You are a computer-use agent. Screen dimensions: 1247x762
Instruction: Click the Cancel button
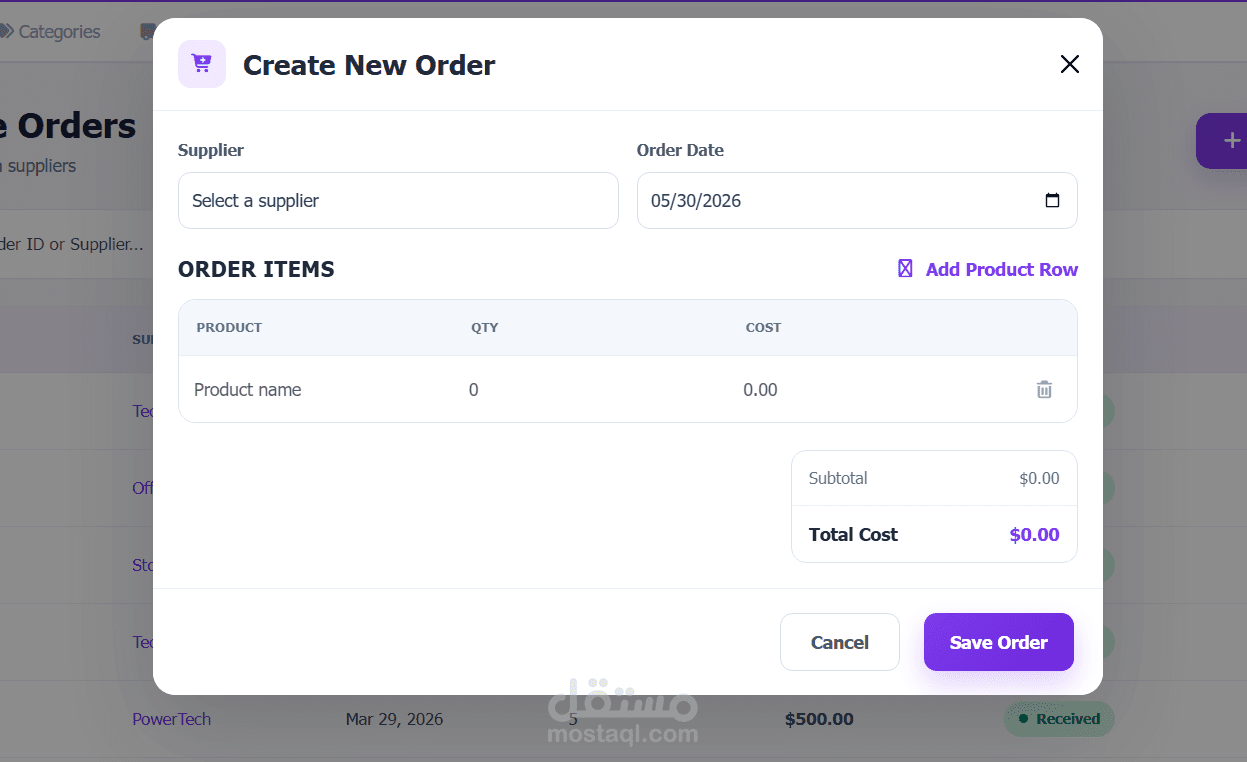pos(840,642)
